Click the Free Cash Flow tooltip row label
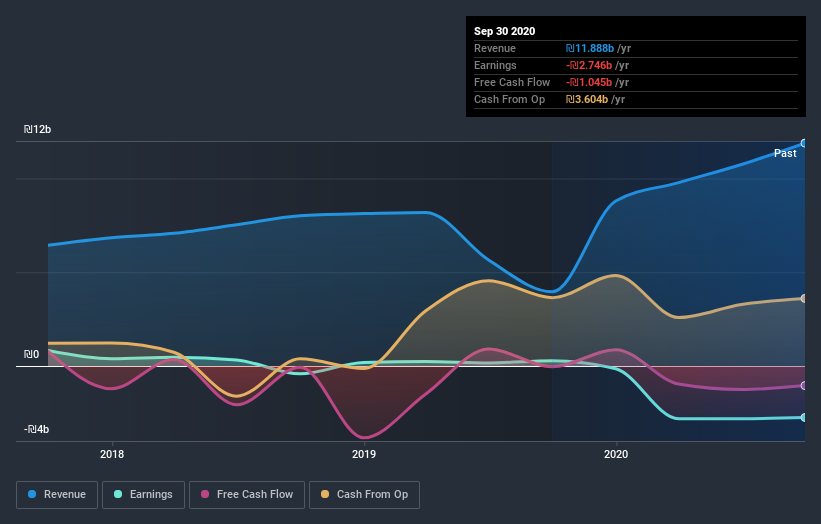The width and height of the screenshot is (821, 524). (x=512, y=82)
